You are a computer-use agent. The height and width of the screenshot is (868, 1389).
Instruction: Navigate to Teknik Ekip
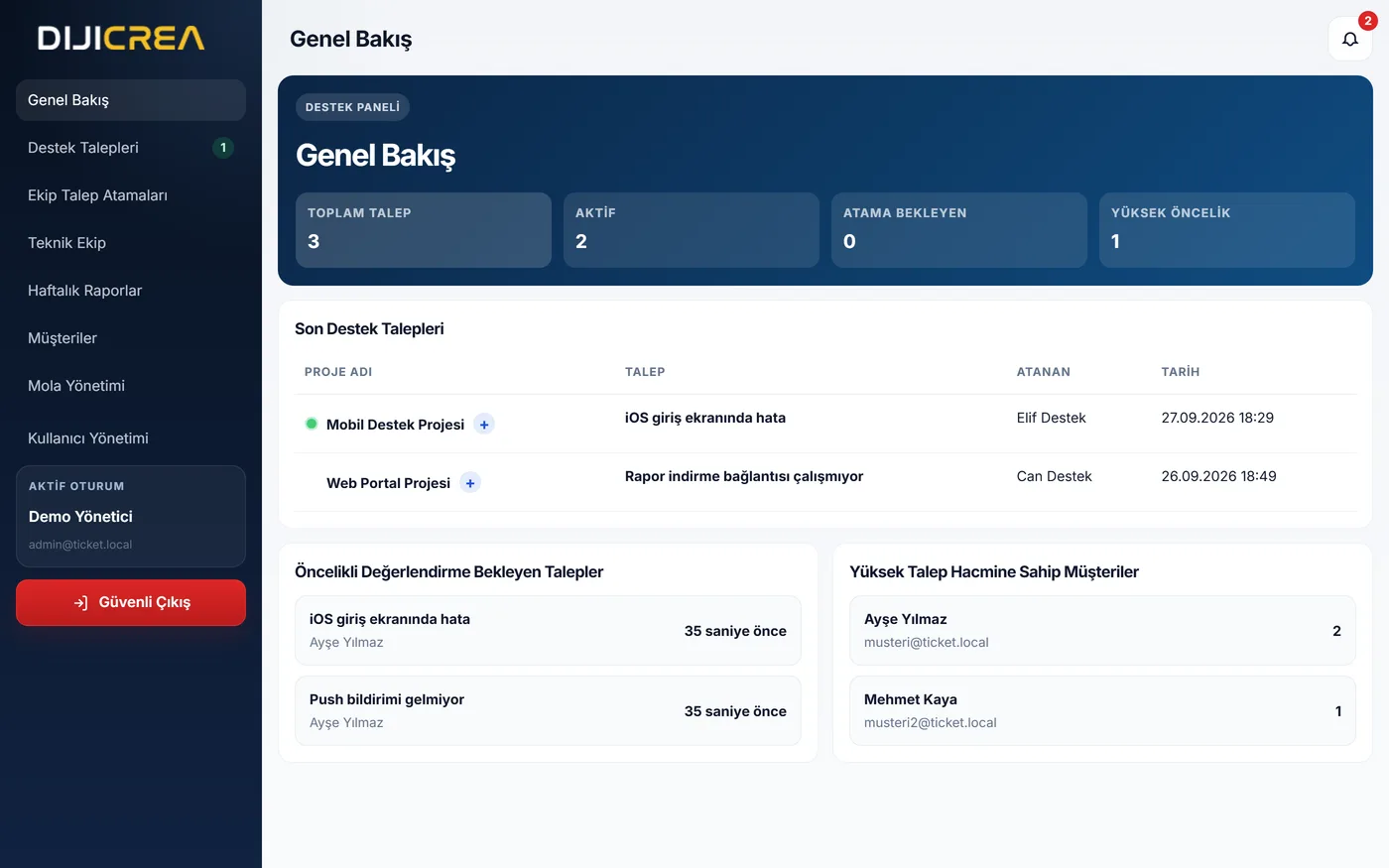[131, 243]
